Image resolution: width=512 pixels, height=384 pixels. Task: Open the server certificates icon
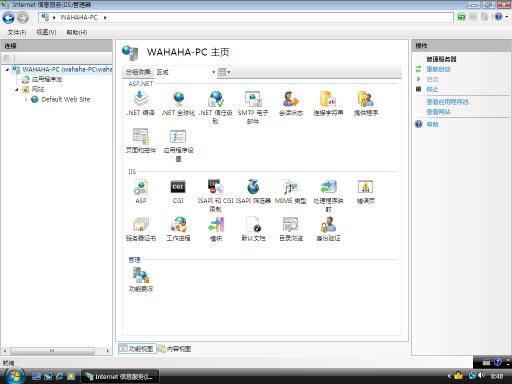(x=141, y=225)
